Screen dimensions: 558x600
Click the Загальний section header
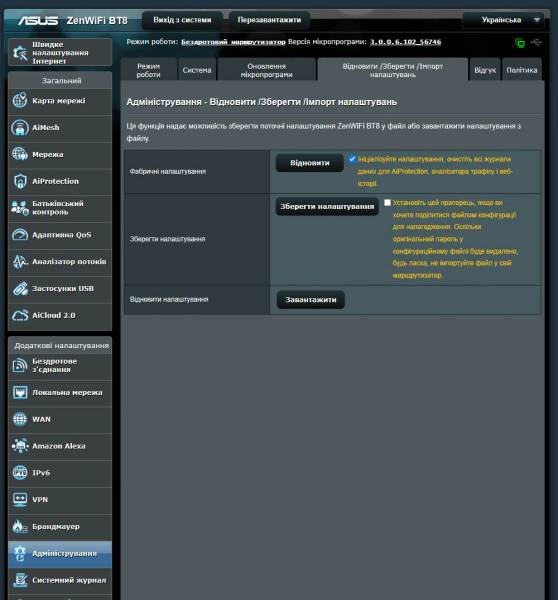[x=61, y=81]
